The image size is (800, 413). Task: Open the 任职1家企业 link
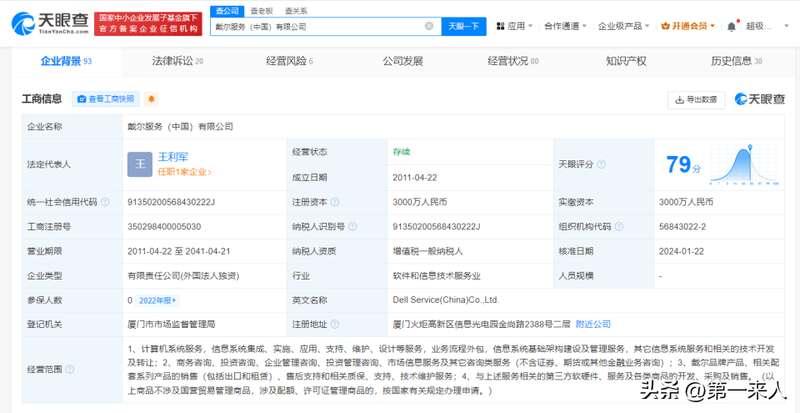184,173
